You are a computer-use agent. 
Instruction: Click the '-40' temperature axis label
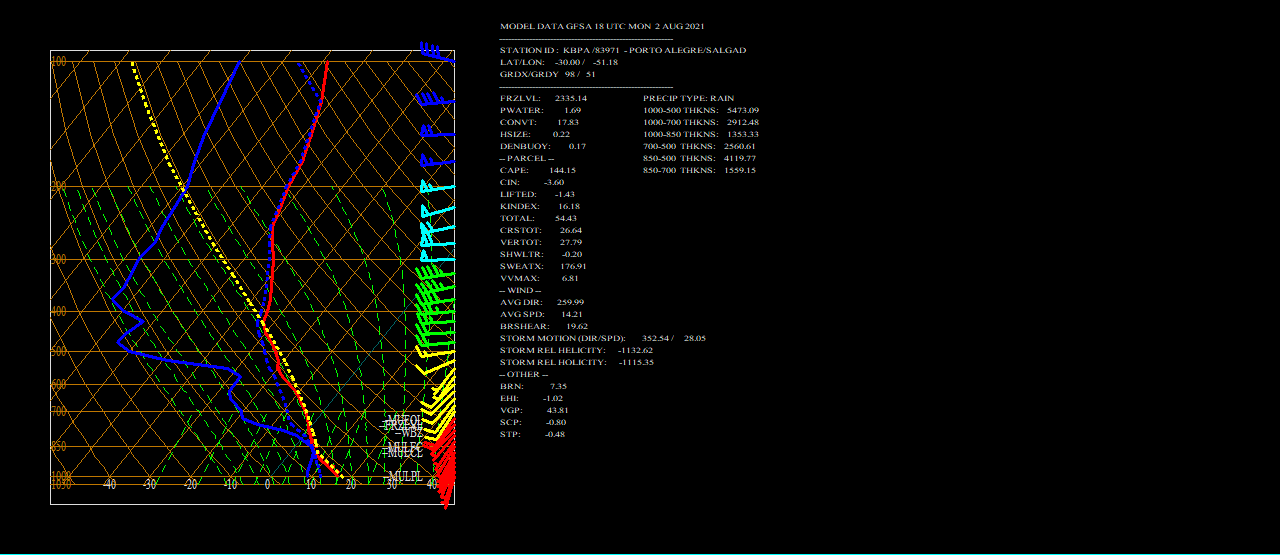(109, 485)
